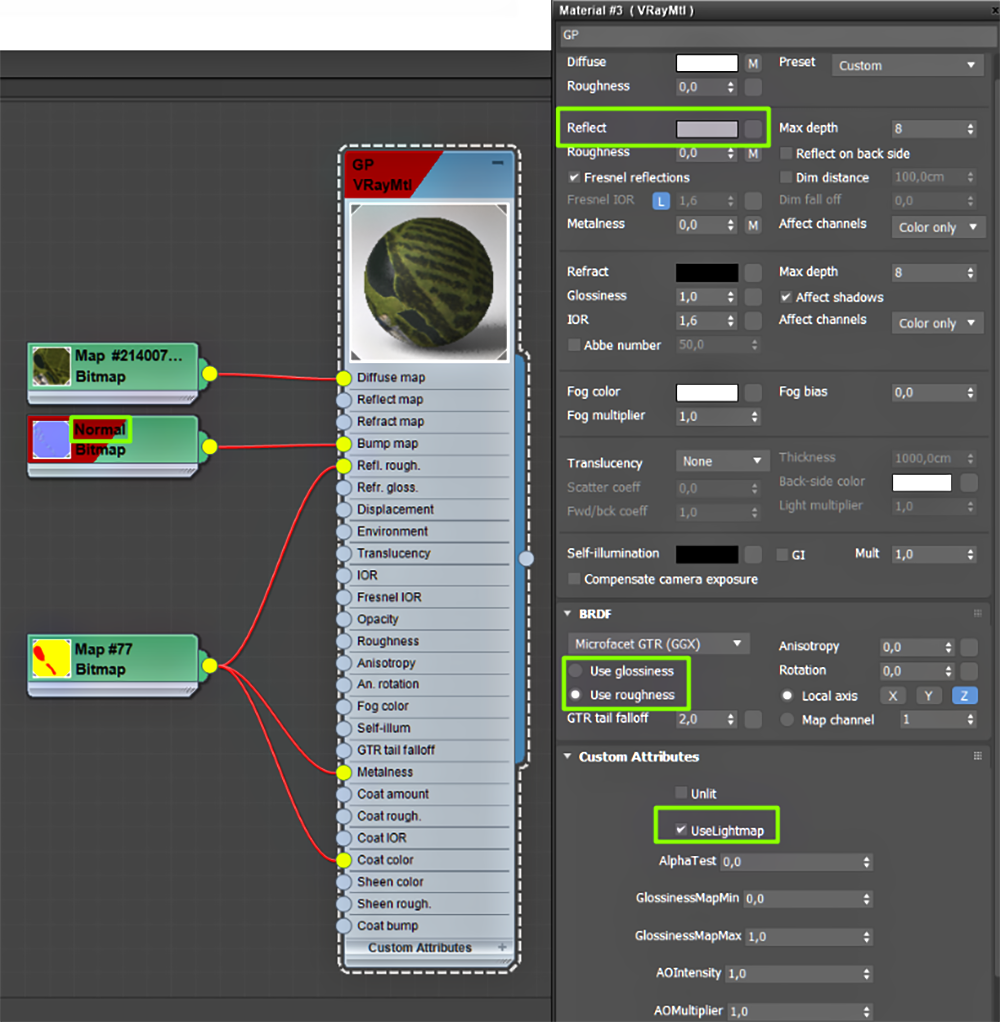Click the Metalness M map button
Image resolution: width=1000 pixels, height=1022 pixels.
(x=753, y=226)
